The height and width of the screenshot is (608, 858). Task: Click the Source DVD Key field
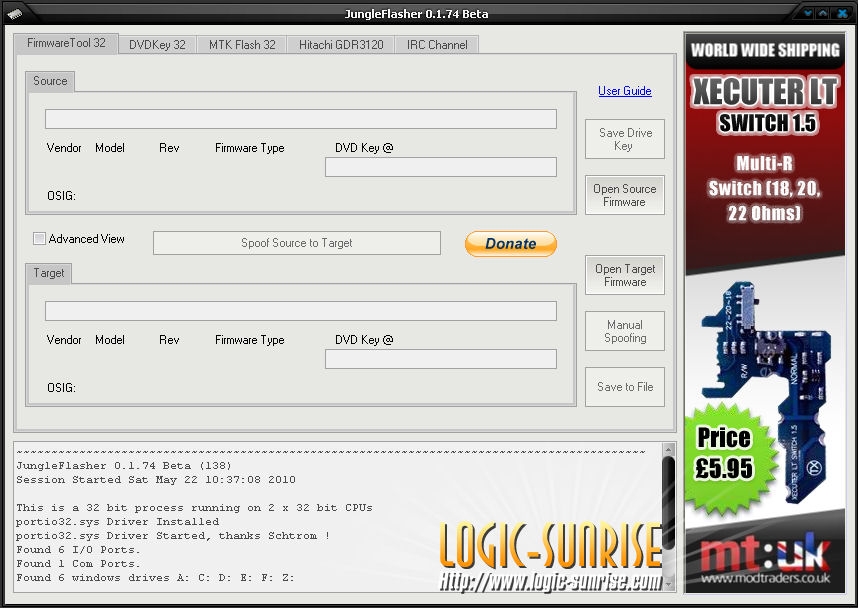pyautogui.click(x=441, y=167)
